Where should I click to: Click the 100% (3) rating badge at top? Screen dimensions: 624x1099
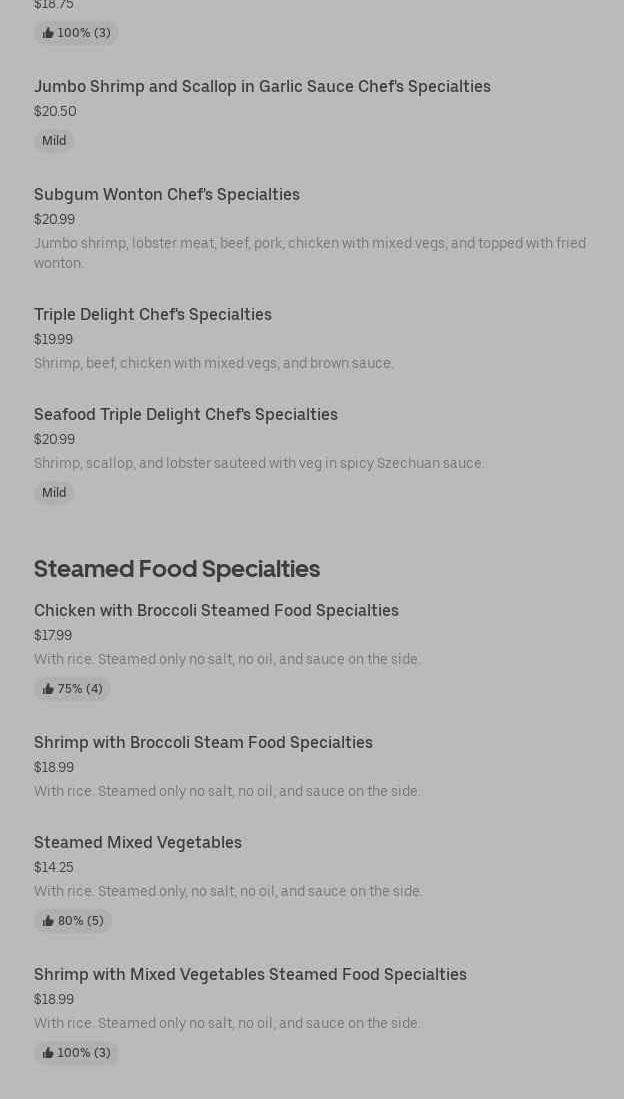point(76,33)
